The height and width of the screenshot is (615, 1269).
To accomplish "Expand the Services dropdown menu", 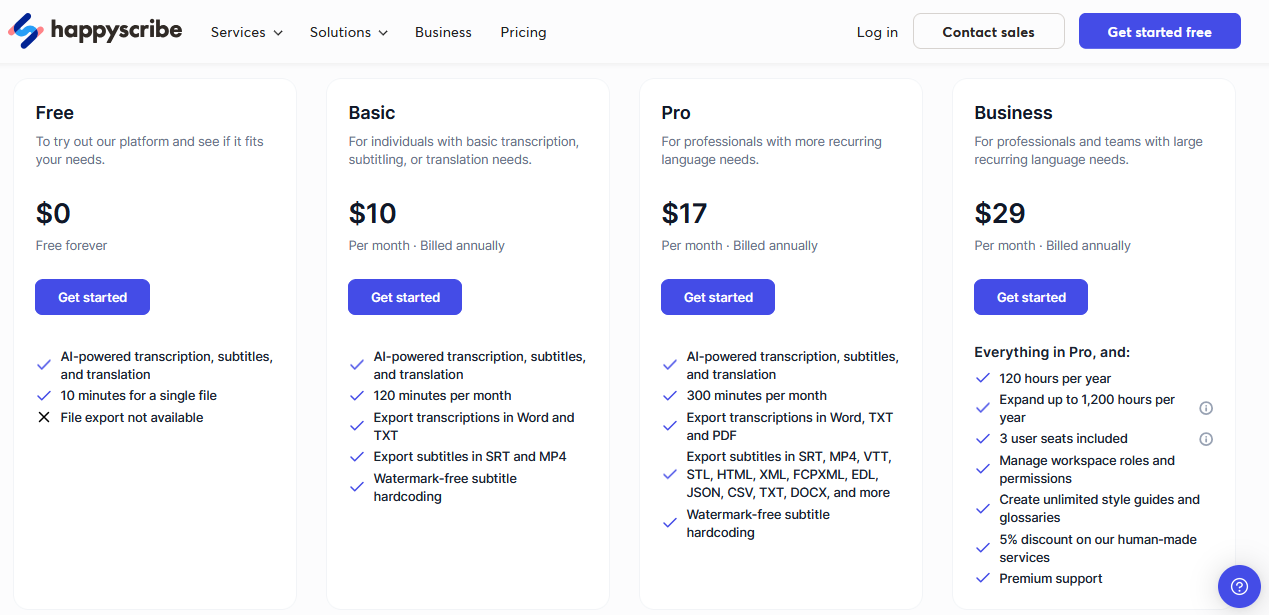I will (247, 32).
